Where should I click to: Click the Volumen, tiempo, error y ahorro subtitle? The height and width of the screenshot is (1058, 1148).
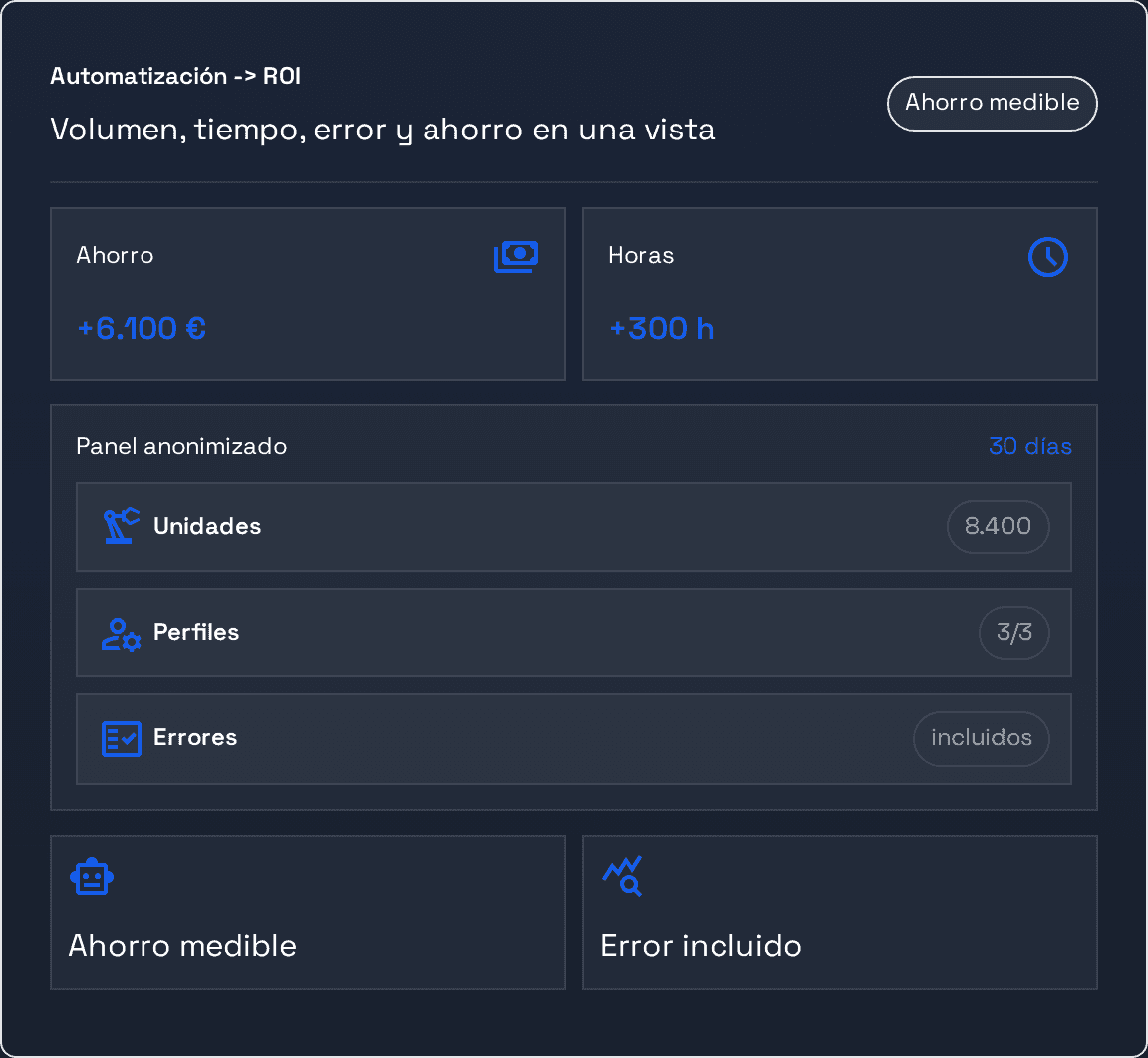(x=383, y=131)
